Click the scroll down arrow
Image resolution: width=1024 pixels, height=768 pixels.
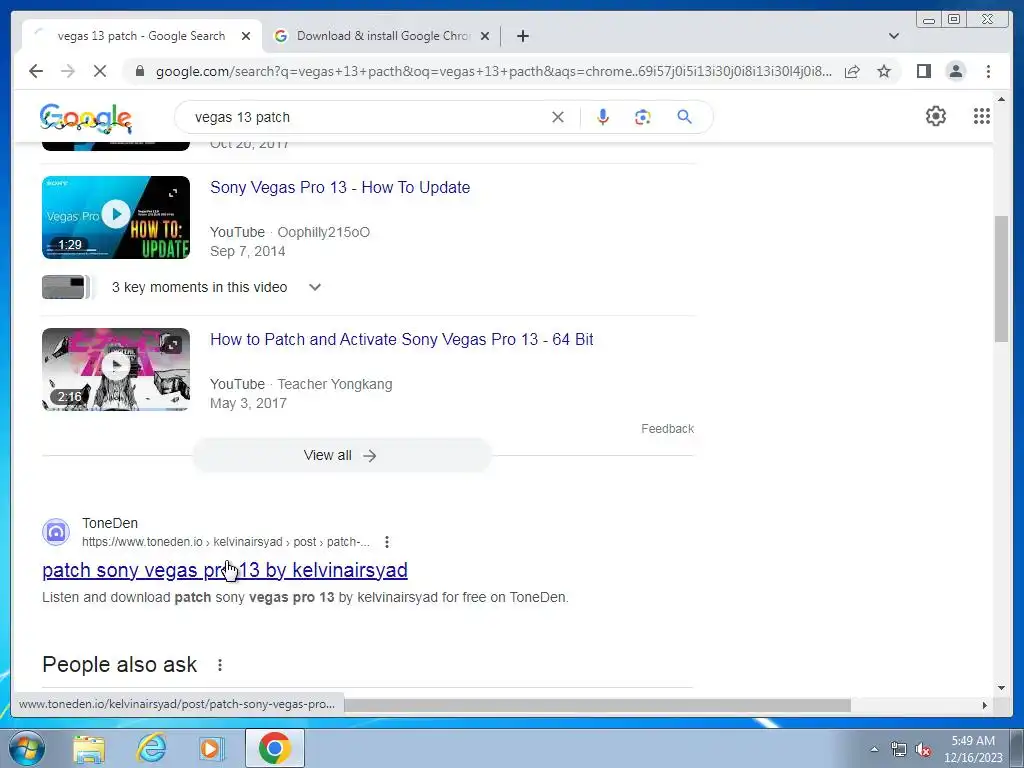1001,687
